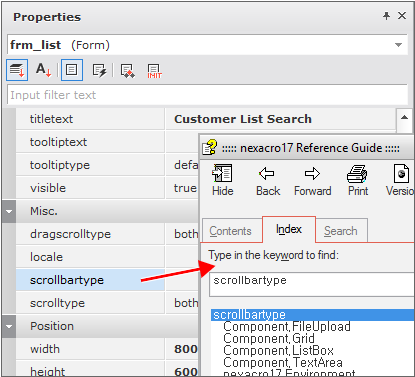Click the bind properties icon

tap(127, 71)
